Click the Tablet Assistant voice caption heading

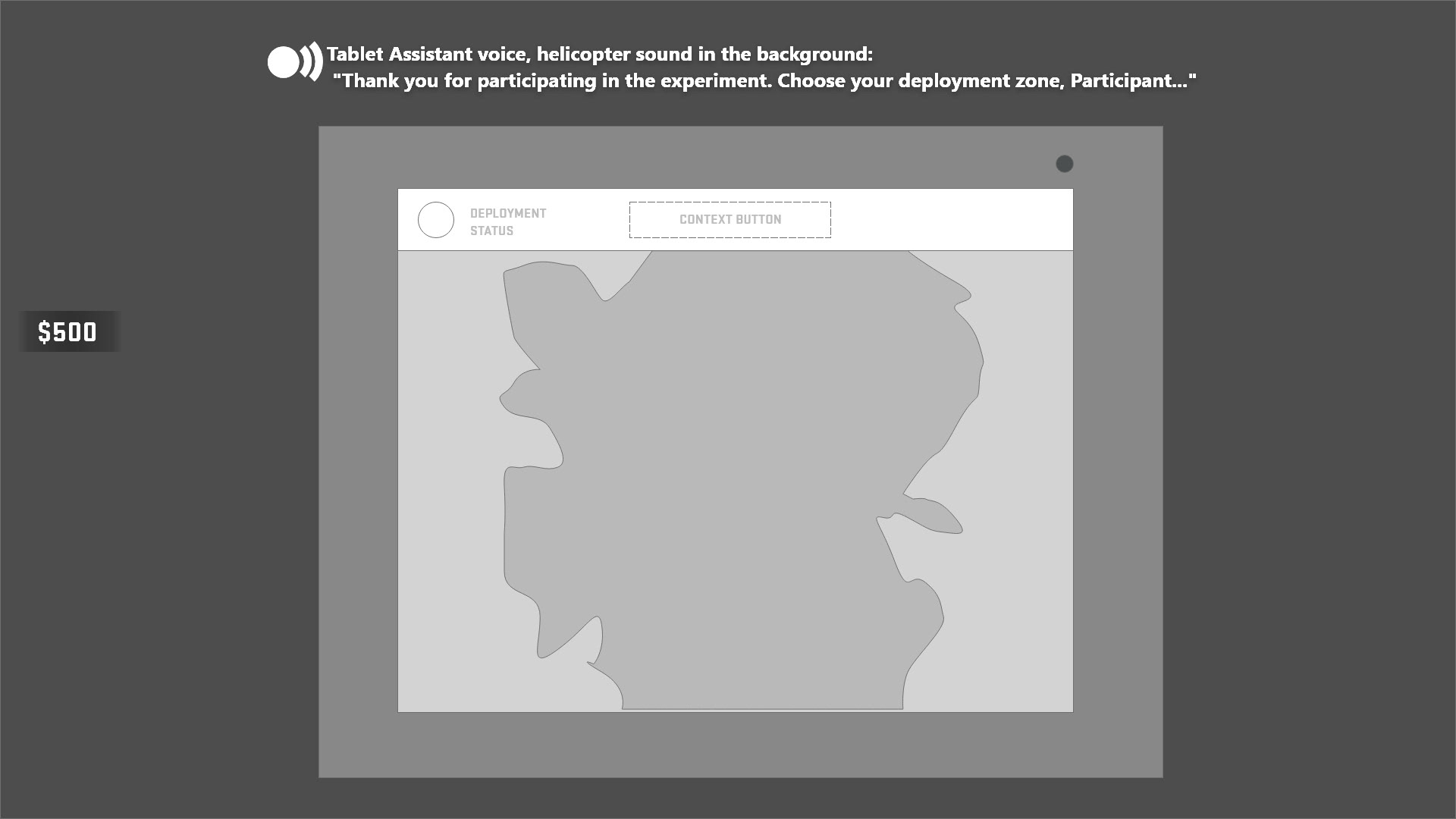click(599, 55)
